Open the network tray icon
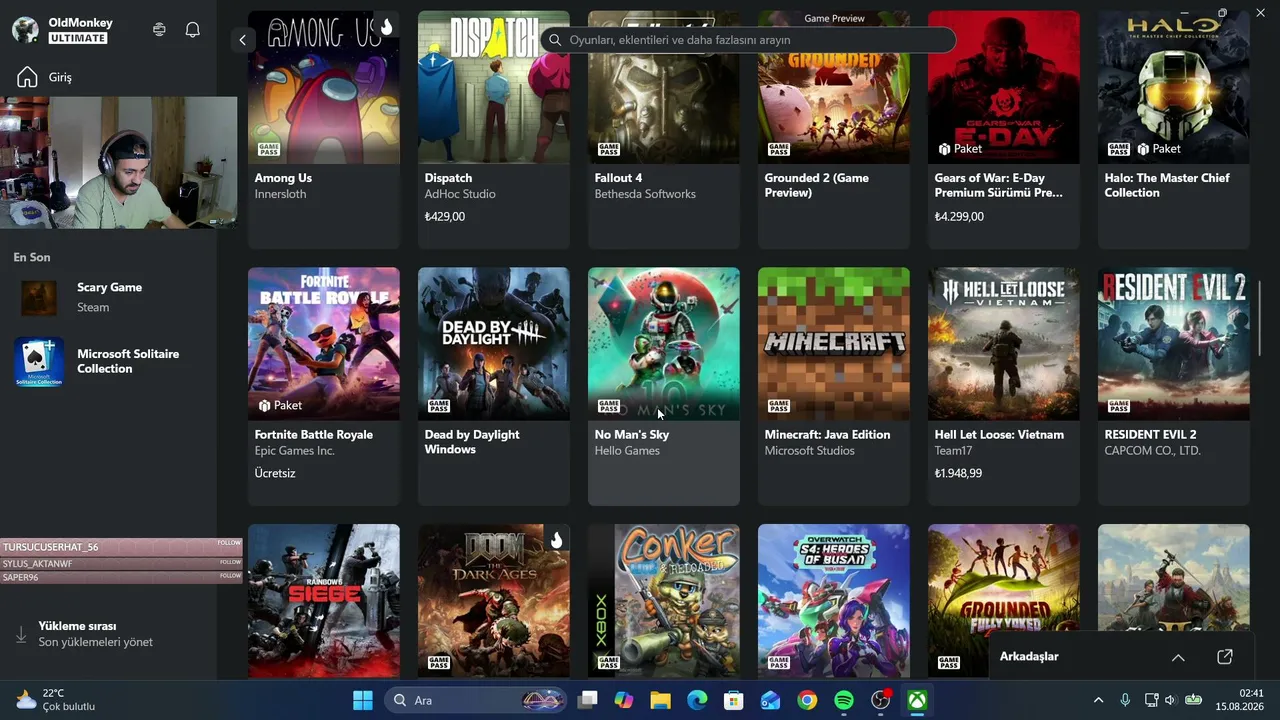Image resolution: width=1280 pixels, height=720 pixels. 1151,700
